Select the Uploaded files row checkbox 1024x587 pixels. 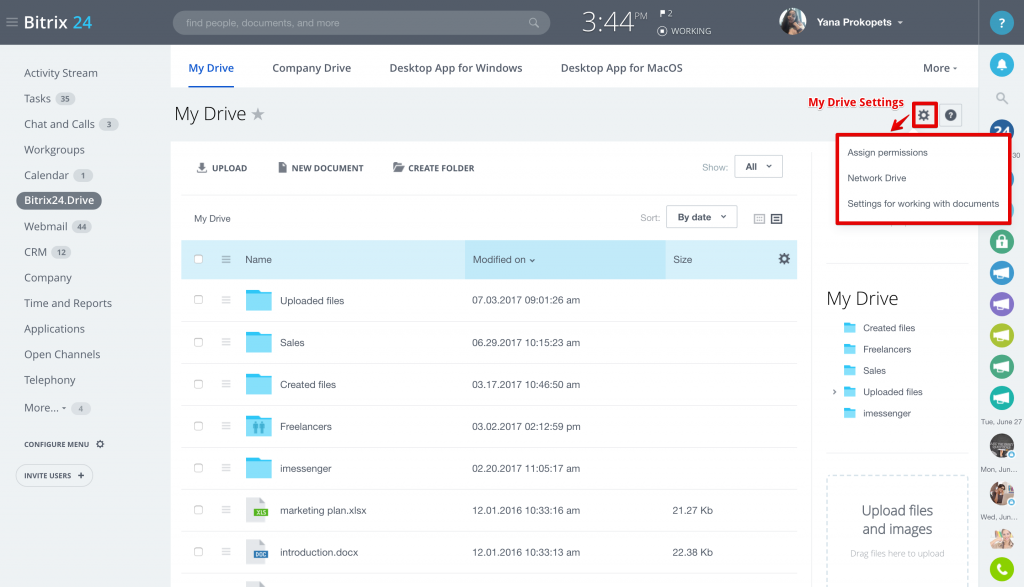tap(199, 300)
